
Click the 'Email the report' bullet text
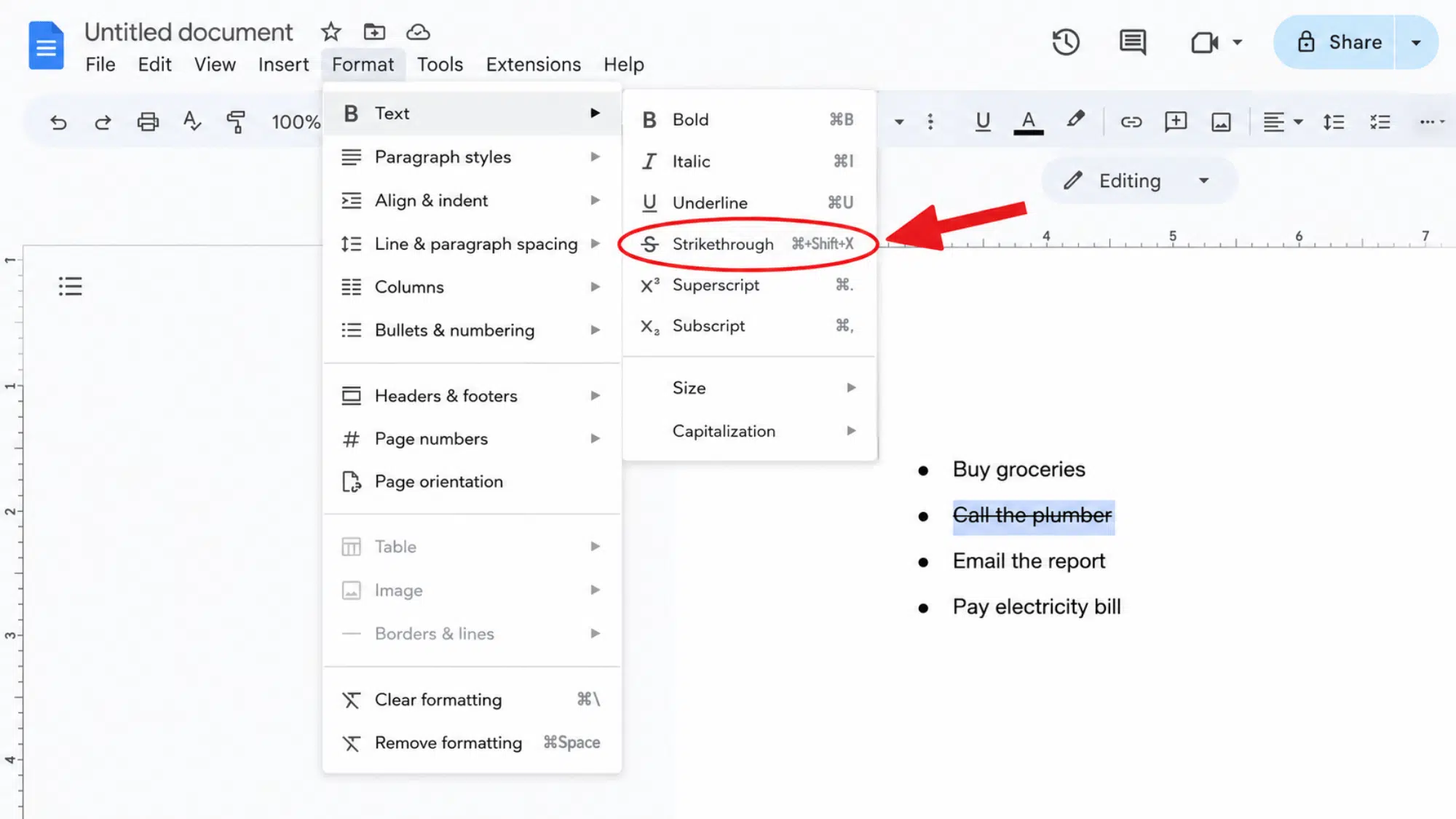[x=1029, y=561]
